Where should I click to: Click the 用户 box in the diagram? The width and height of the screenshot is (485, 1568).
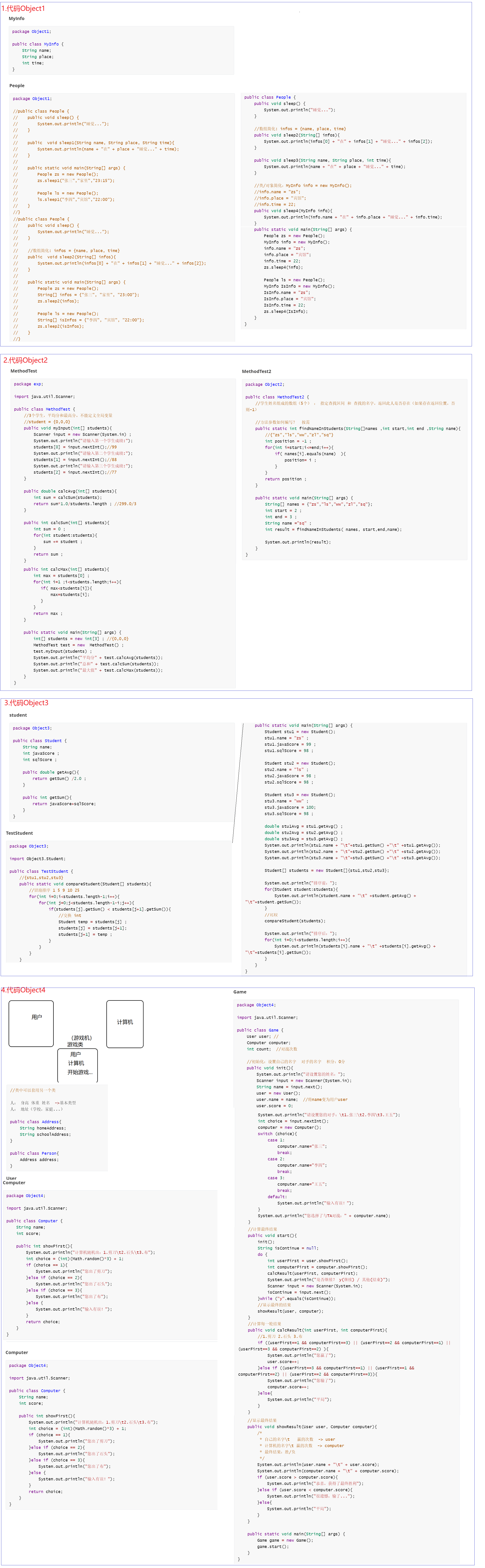[31, 1023]
